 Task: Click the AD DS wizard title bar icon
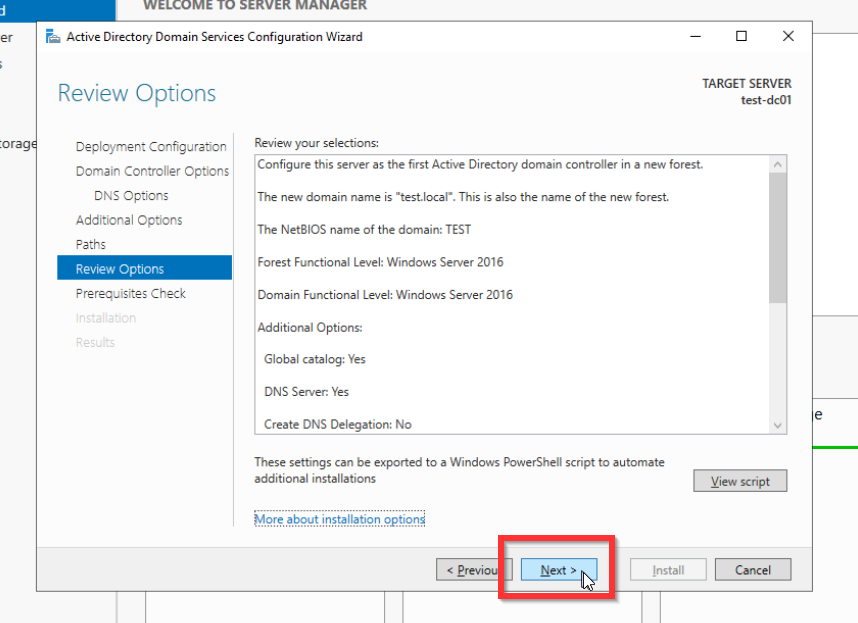(53, 37)
